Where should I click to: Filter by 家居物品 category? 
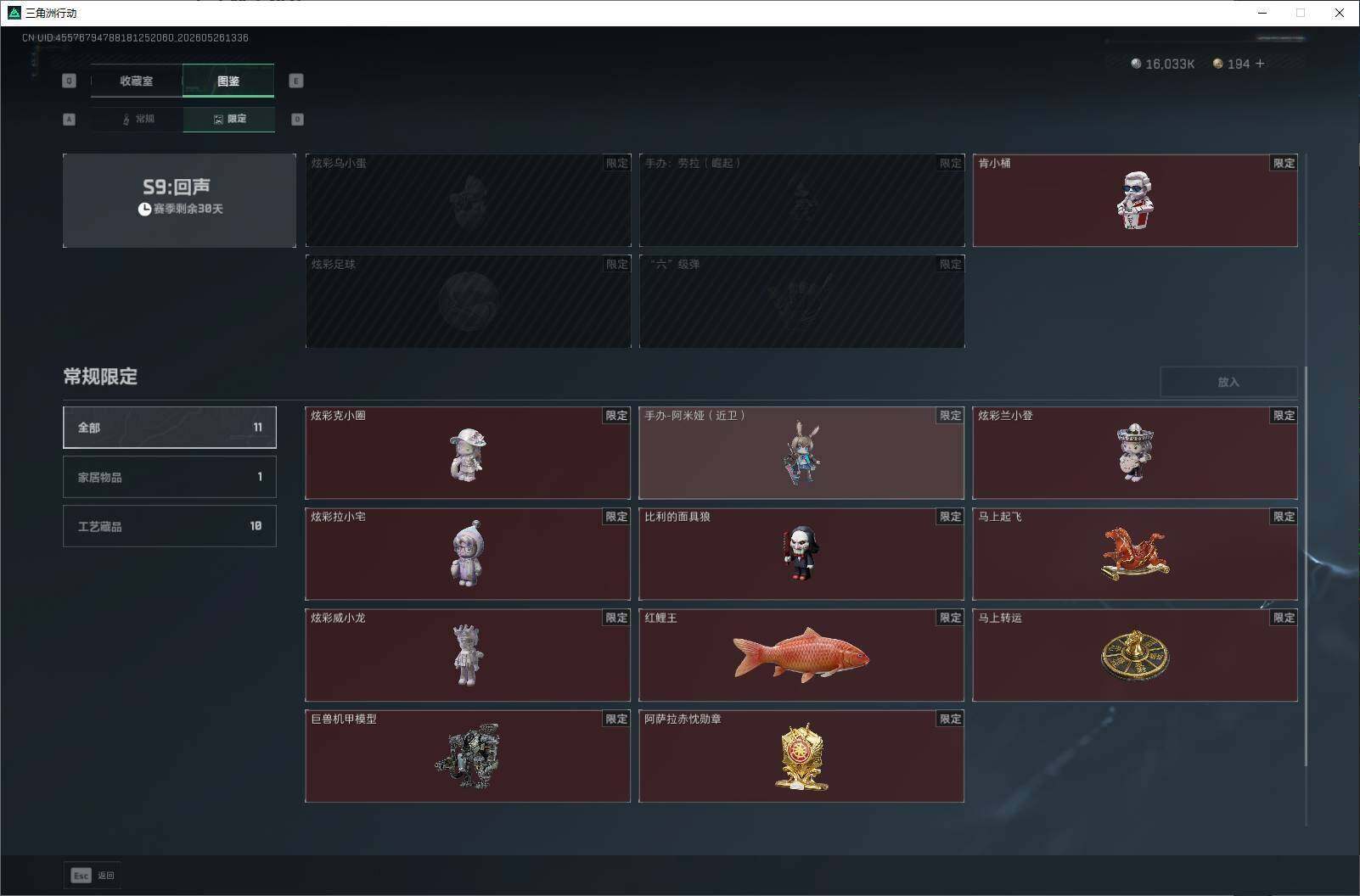pyautogui.click(x=170, y=477)
